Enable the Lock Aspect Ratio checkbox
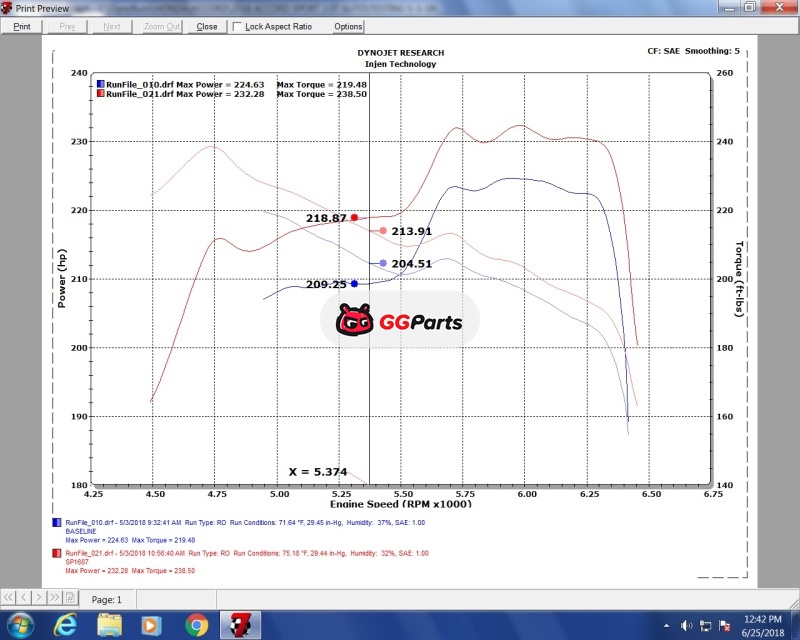This screenshot has height=640, width=800. pyautogui.click(x=237, y=27)
